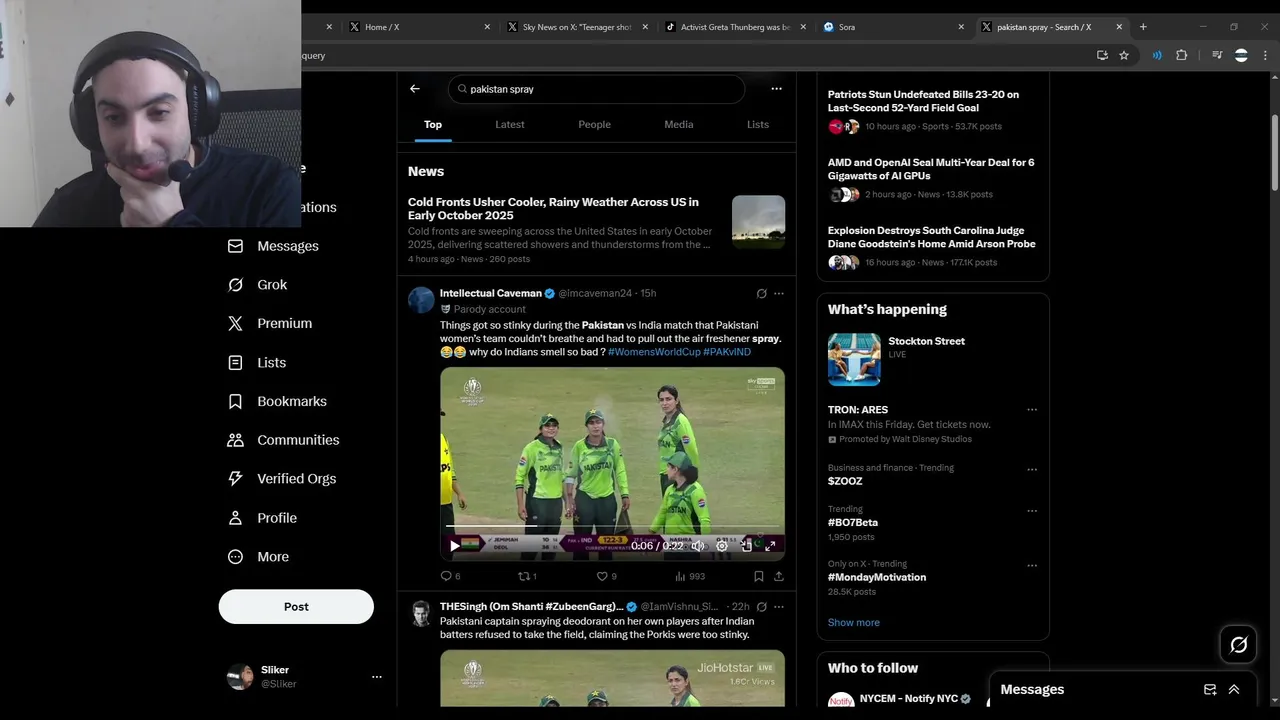Open options for $ZOOZ trend
The height and width of the screenshot is (720, 1280).
tap(1032, 469)
